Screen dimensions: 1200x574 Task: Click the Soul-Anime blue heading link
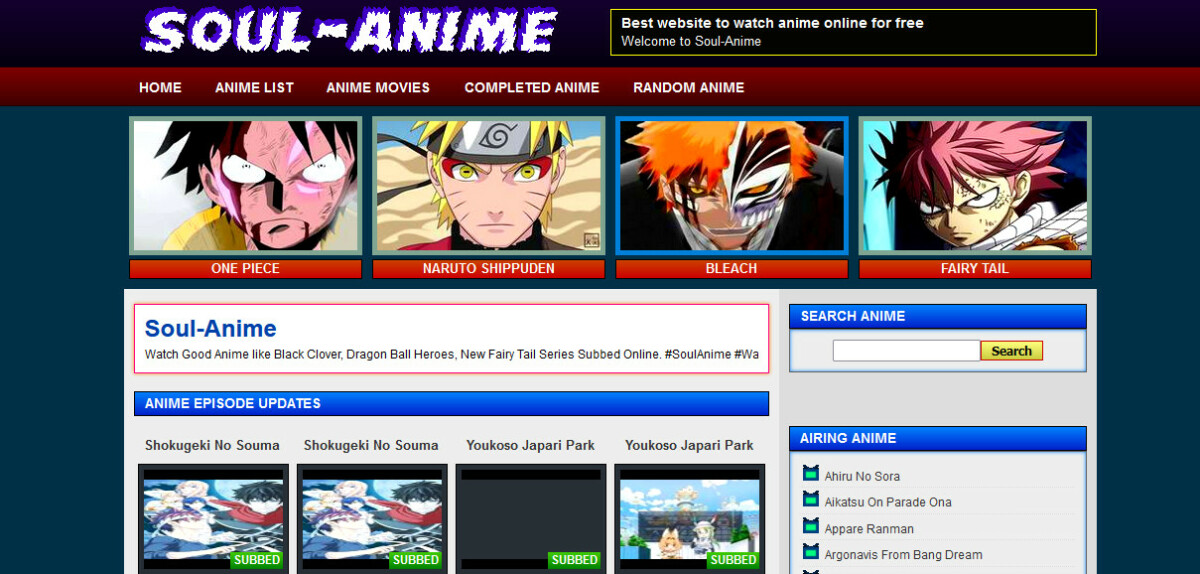click(211, 329)
